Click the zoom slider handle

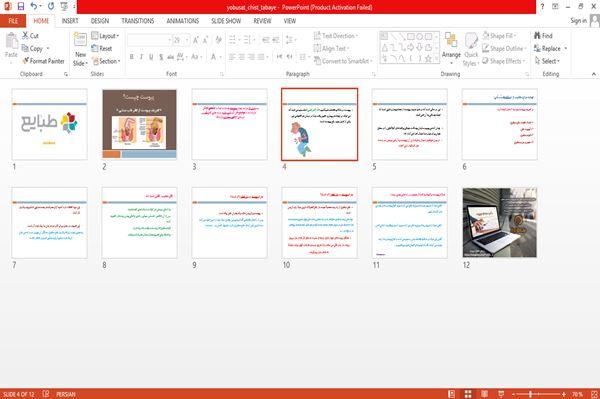(530, 394)
